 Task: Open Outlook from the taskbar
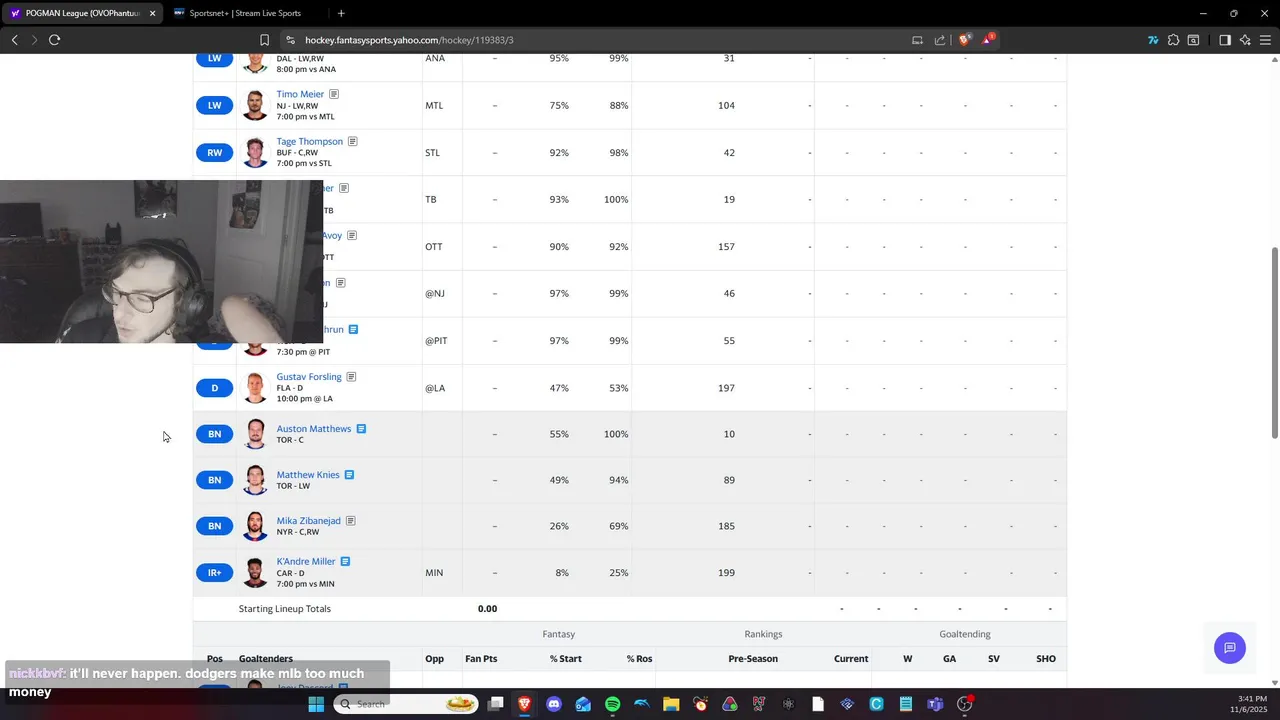tap(583, 704)
